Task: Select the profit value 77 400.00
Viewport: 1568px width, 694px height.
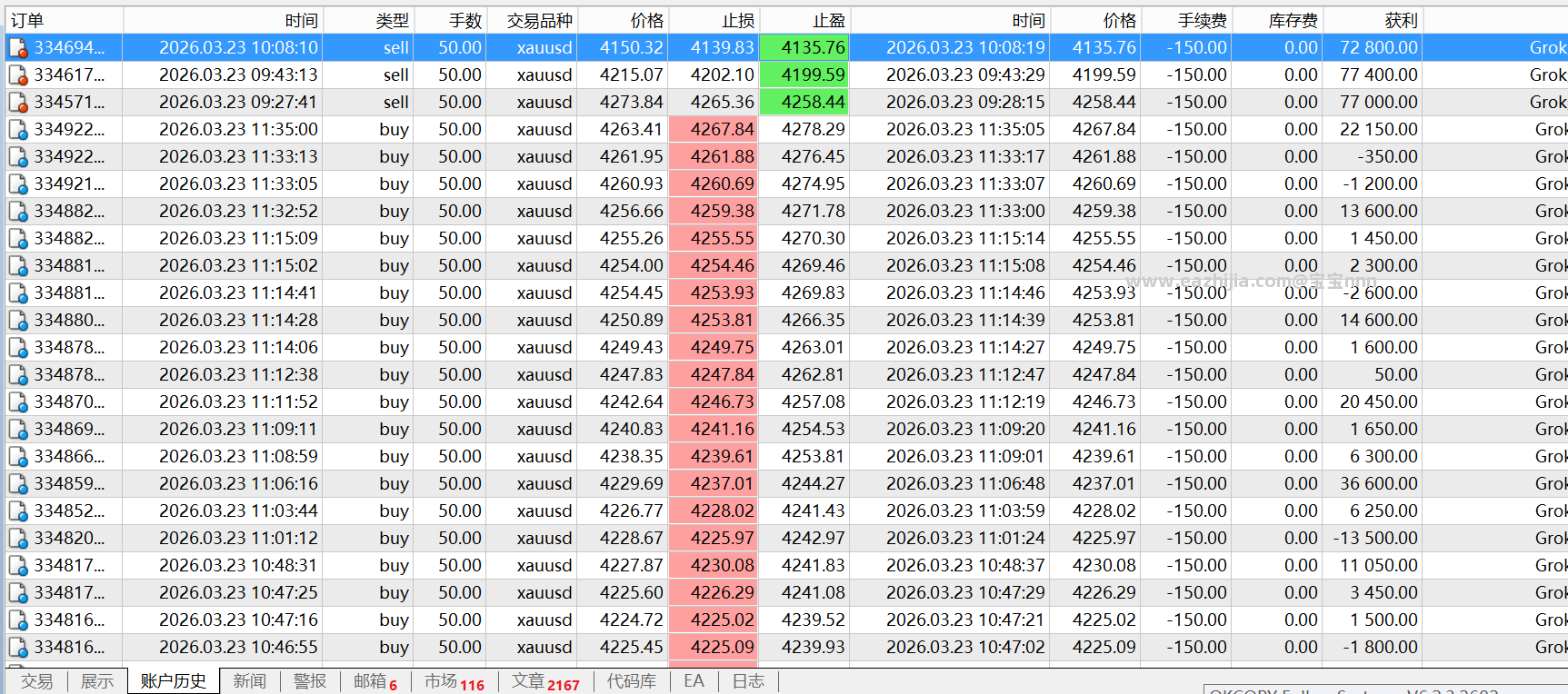Action: pyautogui.click(x=1378, y=74)
